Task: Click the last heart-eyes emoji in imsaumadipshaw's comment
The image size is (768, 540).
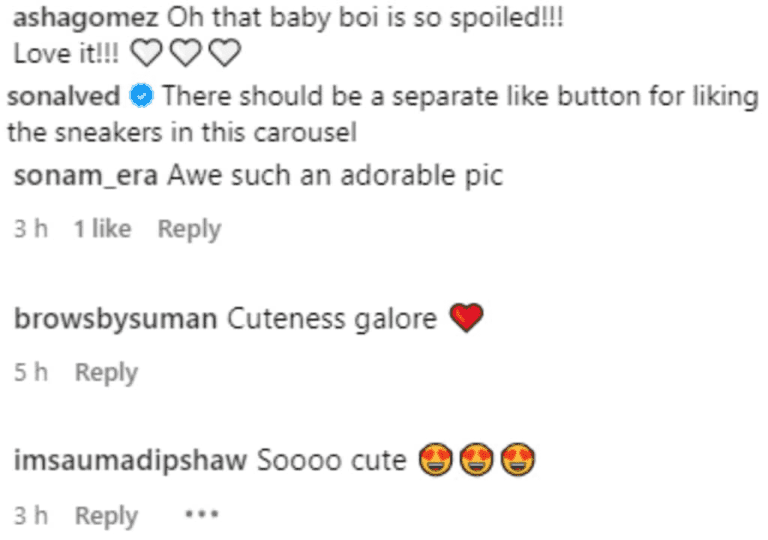Action: [x=520, y=462]
